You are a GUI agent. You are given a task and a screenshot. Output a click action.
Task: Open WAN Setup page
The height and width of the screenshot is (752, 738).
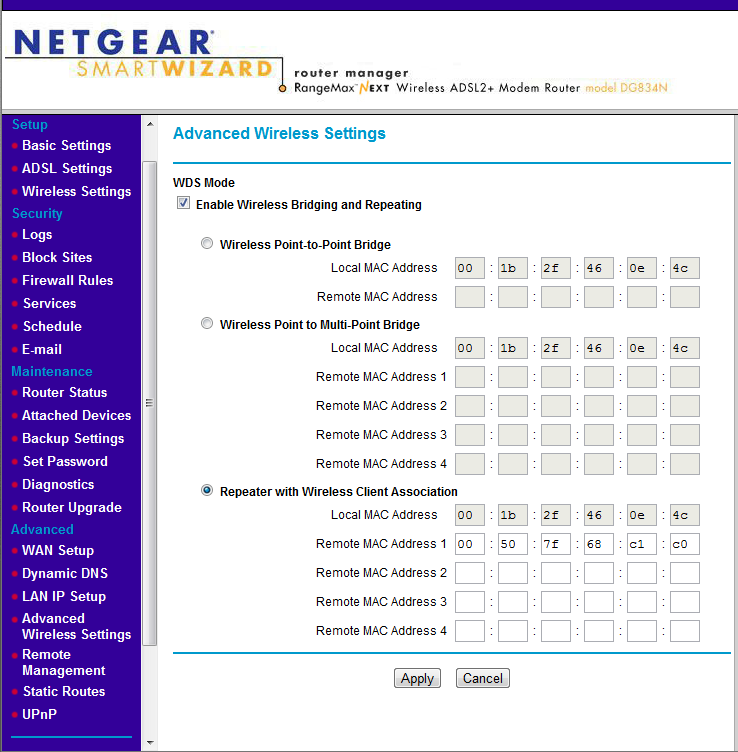(x=58, y=551)
